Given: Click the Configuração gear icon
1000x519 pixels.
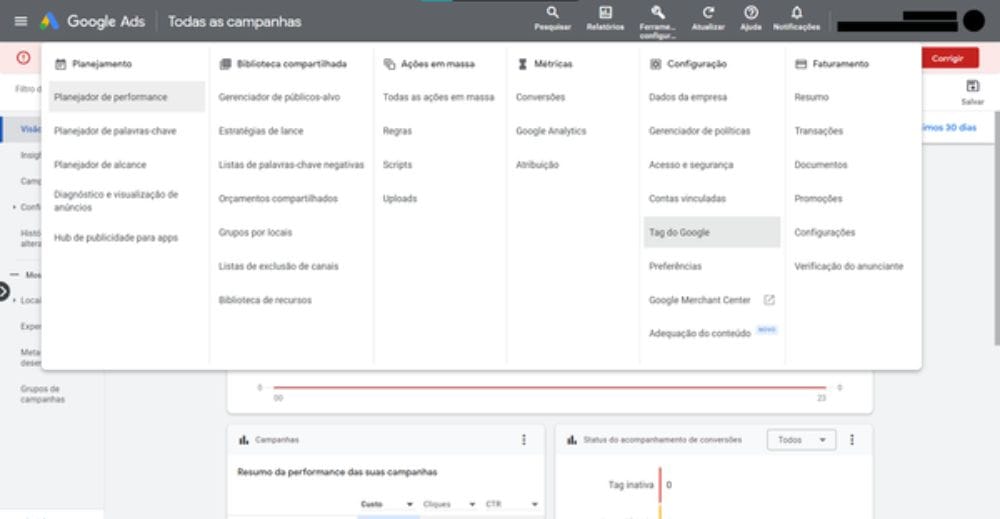Looking at the screenshot, I should [655, 64].
